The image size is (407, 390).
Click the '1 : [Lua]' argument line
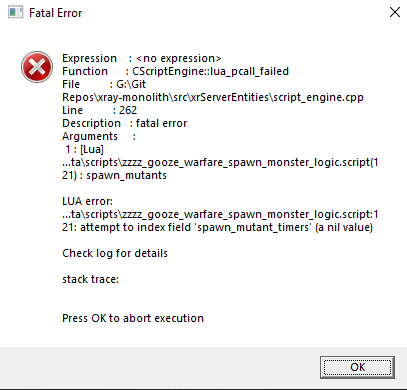click(x=84, y=149)
